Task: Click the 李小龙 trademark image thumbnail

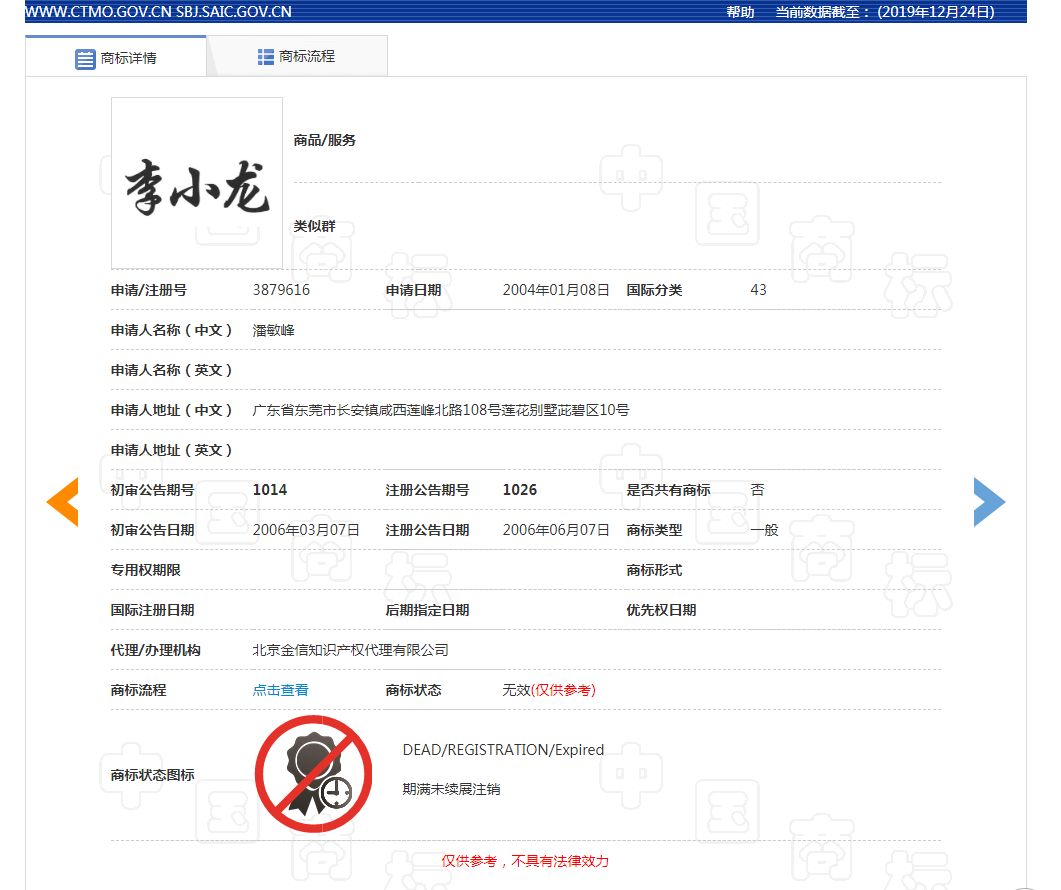Action: [197, 183]
